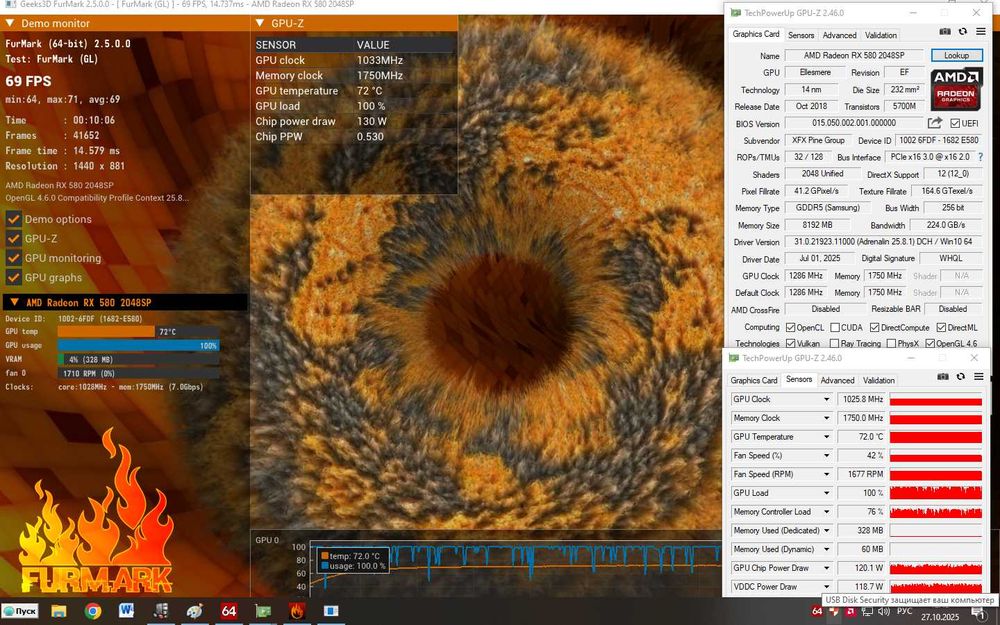Click USB Disk Security tray icon
This screenshot has width=1000, height=625.
(834, 611)
